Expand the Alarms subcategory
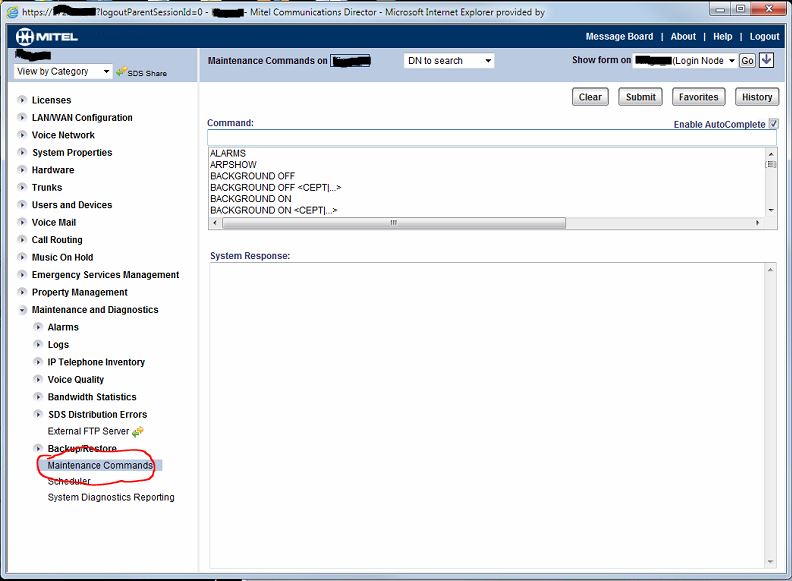This screenshot has height=581, width=792. point(38,327)
